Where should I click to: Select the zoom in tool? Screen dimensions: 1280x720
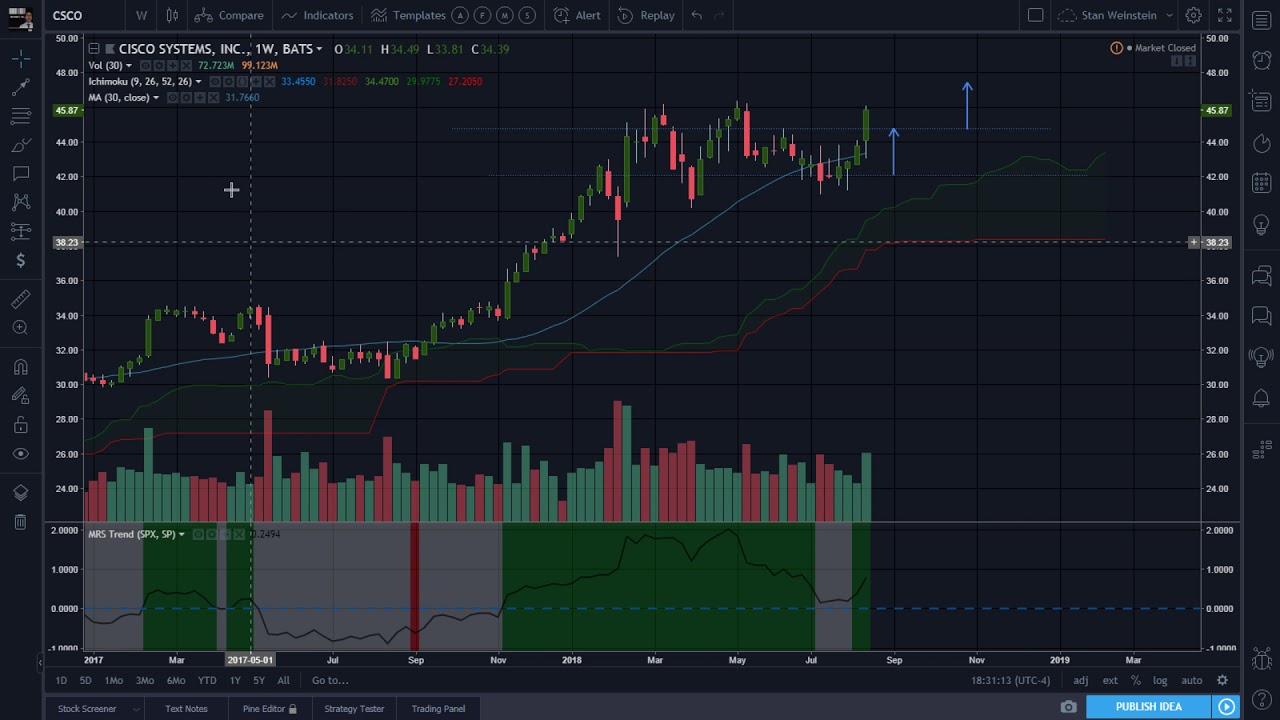coord(20,328)
